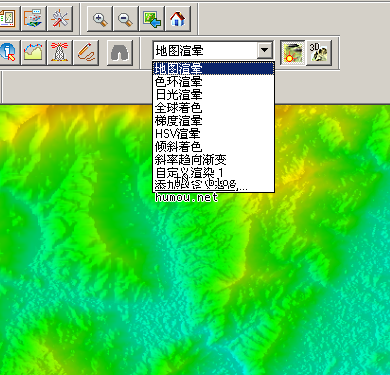Toggle hill shading sun icon
Screen dimensions: 390x375
pyautogui.click(x=292, y=52)
